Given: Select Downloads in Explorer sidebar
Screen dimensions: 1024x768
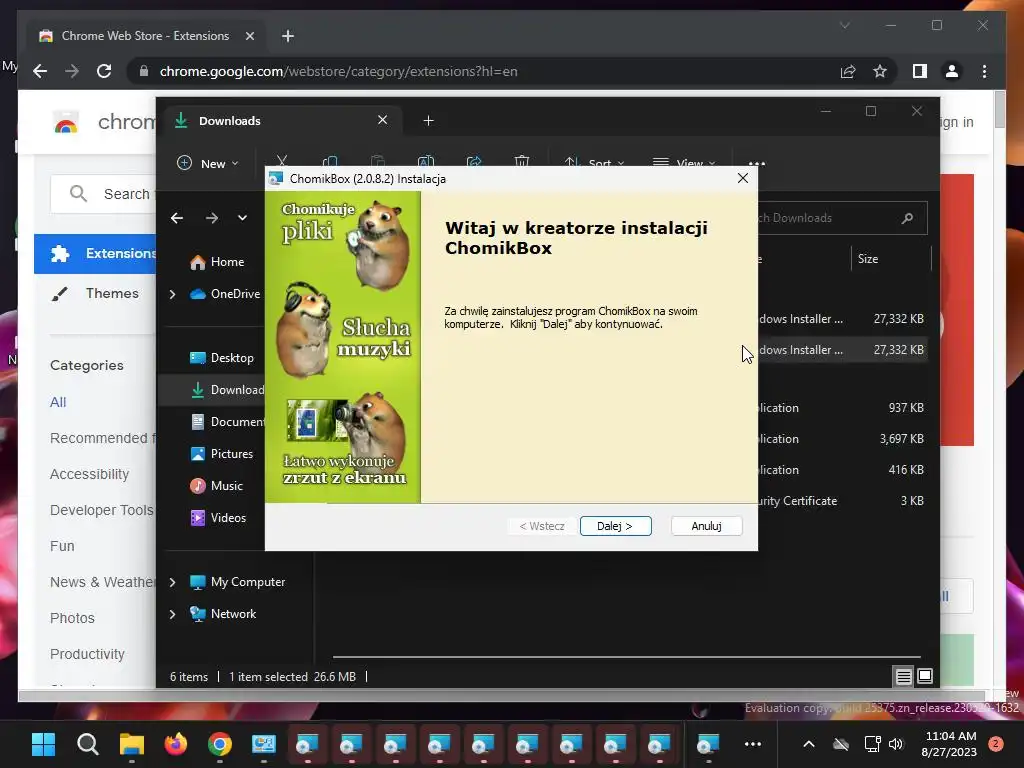Looking at the screenshot, I should click(227, 390).
